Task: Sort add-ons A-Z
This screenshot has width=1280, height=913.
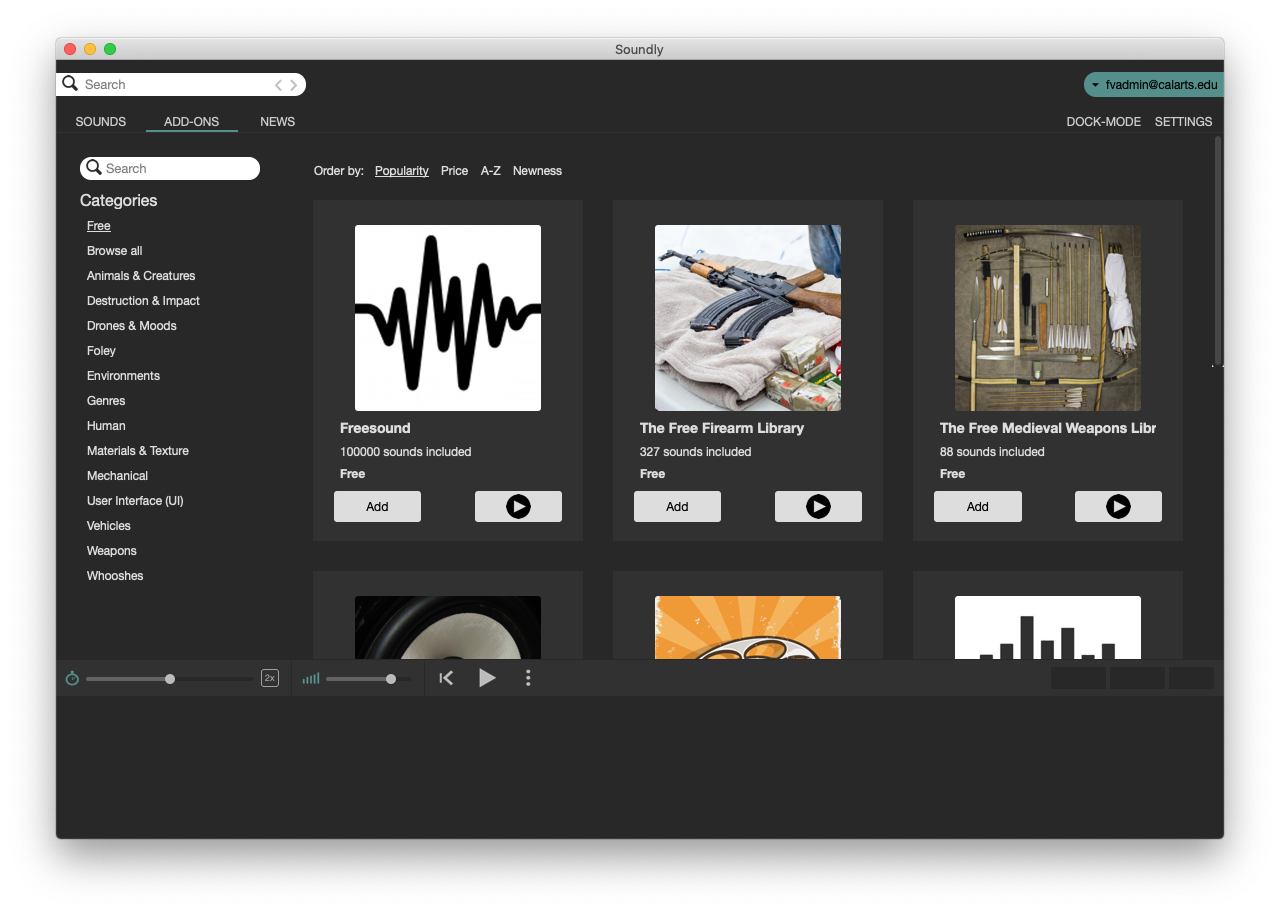Action: click(490, 171)
